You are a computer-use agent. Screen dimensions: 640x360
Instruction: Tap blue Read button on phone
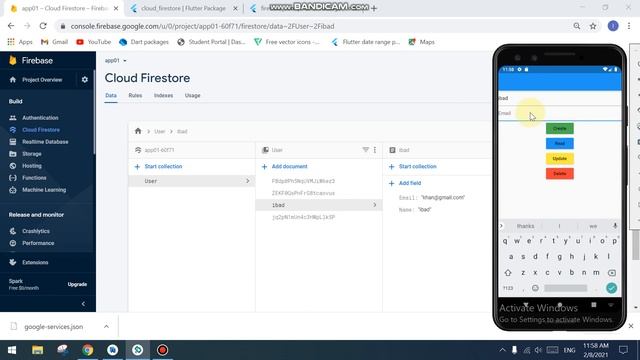click(560, 143)
